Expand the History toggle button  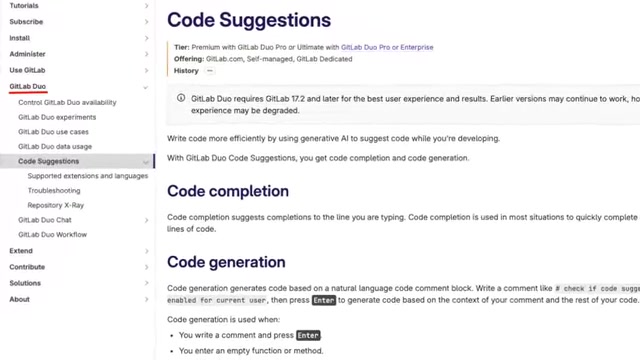210,71
